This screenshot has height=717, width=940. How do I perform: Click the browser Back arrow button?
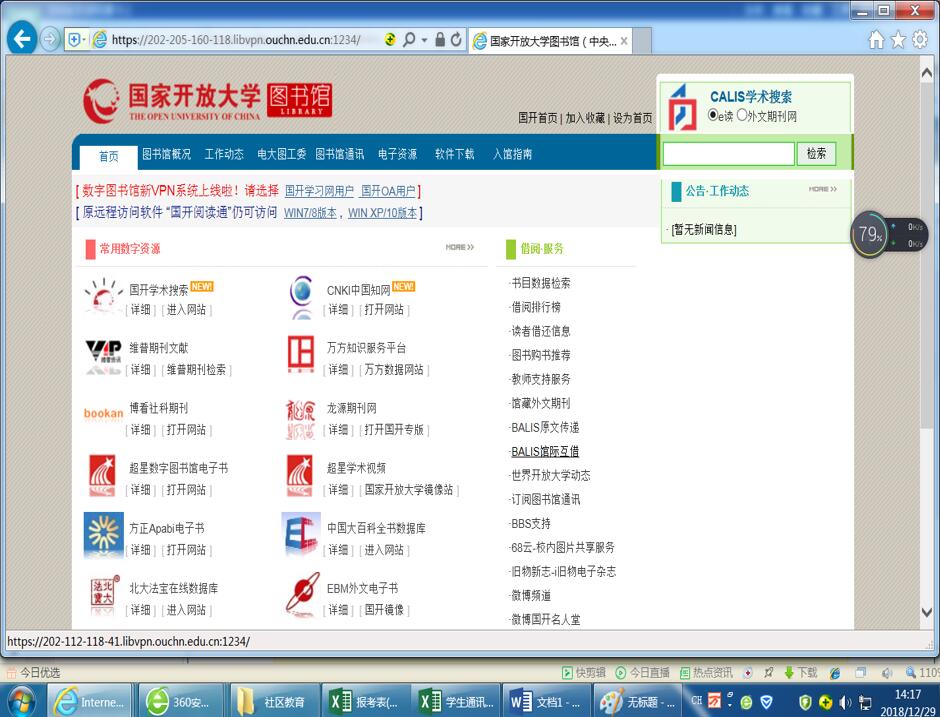tap(22, 40)
